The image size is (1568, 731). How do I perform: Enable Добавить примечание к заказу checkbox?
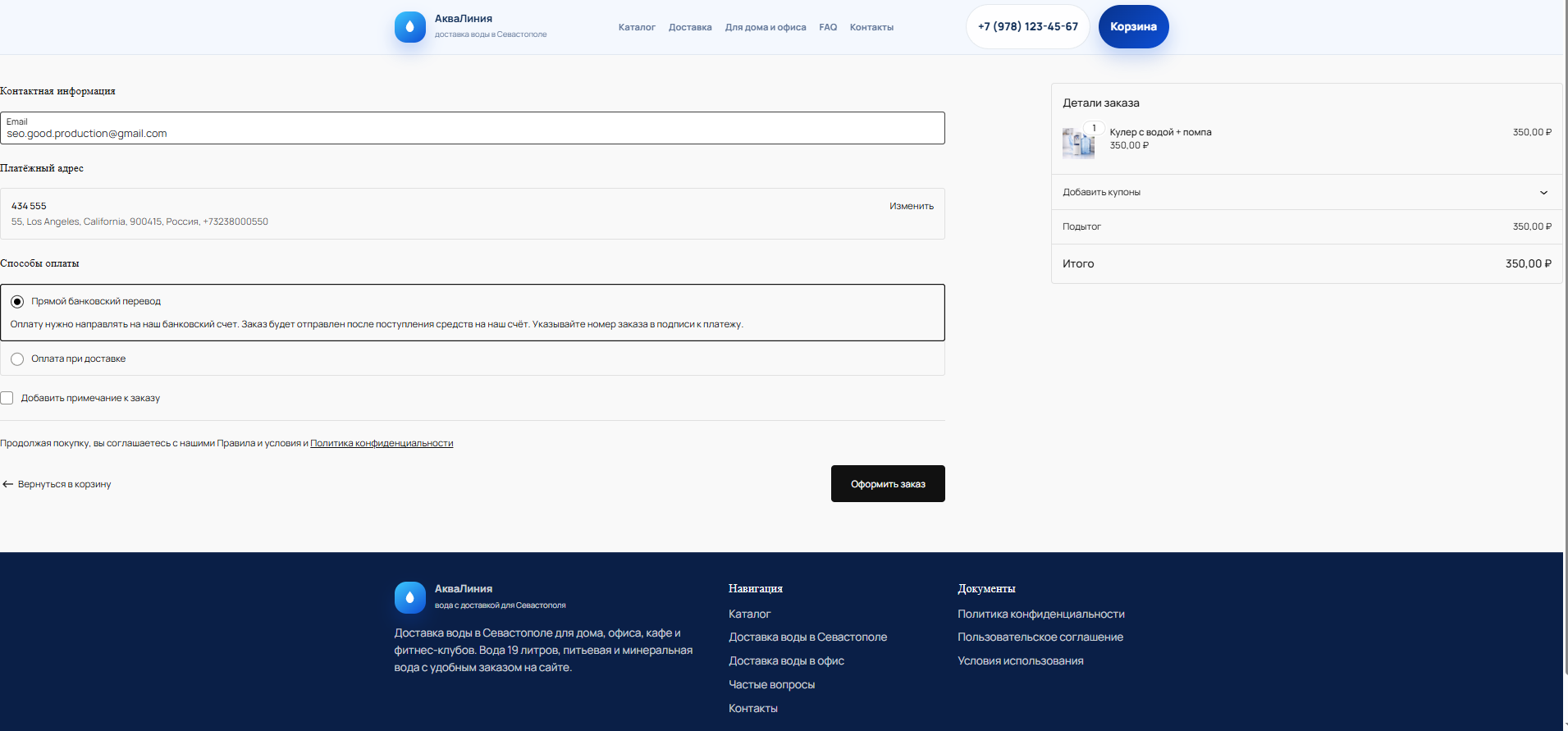pos(7,398)
